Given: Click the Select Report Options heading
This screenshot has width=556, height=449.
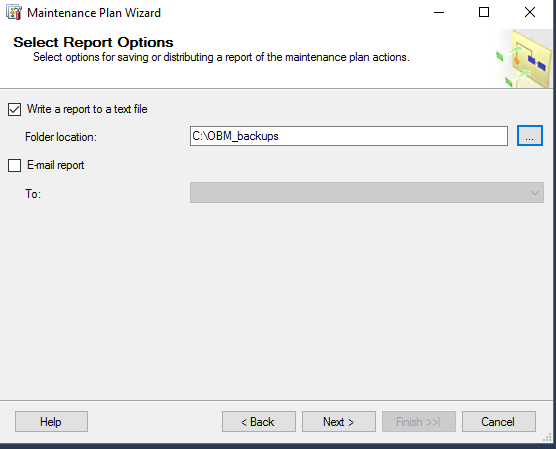Looking at the screenshot, I should point(93,42).
